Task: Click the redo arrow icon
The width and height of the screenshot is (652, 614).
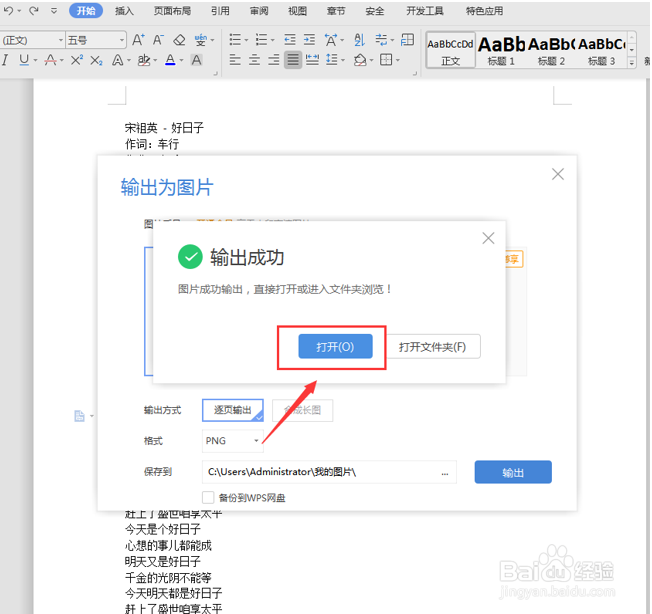Action: pyautogui.click(x=34, y=10)
